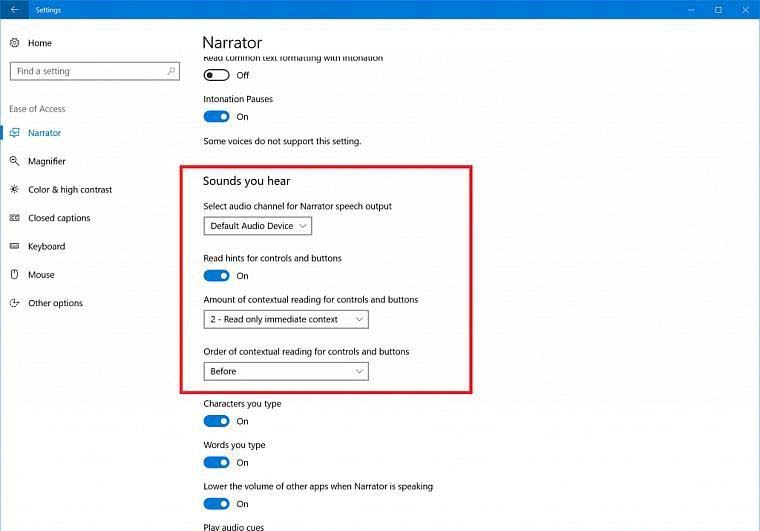Click the Color & high contrast sun icon
This screenshot has width=760, height=531.
pos(15,189)
